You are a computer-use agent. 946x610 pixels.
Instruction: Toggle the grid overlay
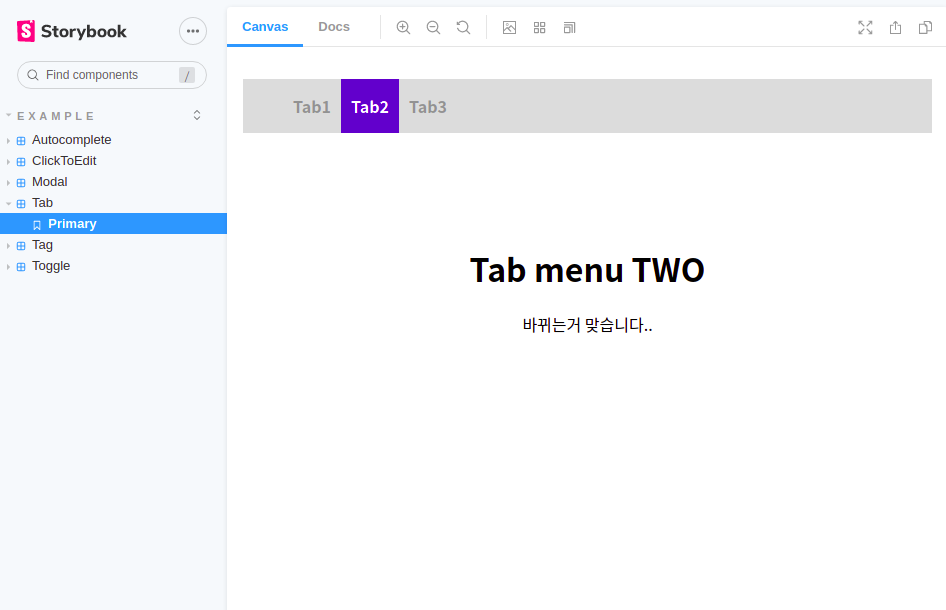539,28
